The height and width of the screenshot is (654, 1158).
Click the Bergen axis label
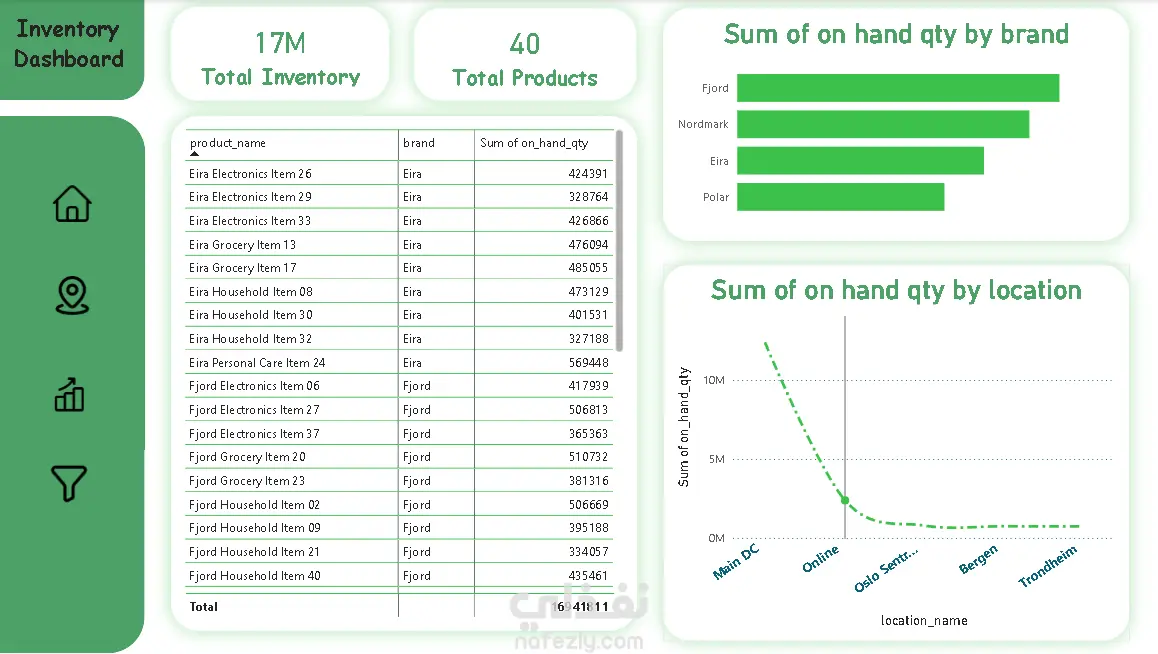pos(978,559)
